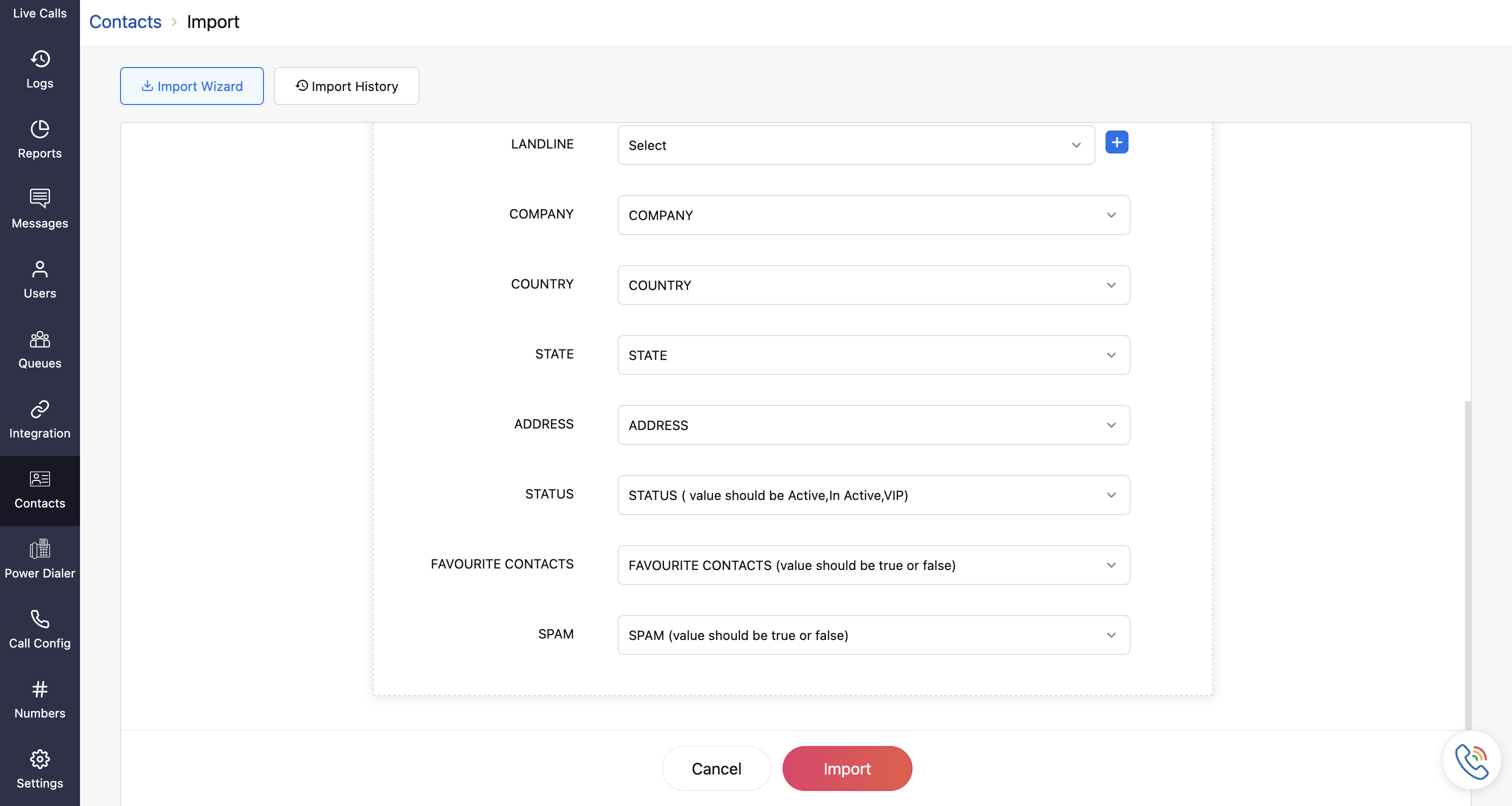Image resolution: width=1512 pixels, height=806 pixels.
Task: Open the Power Dialer section
Action: (39, 559)
